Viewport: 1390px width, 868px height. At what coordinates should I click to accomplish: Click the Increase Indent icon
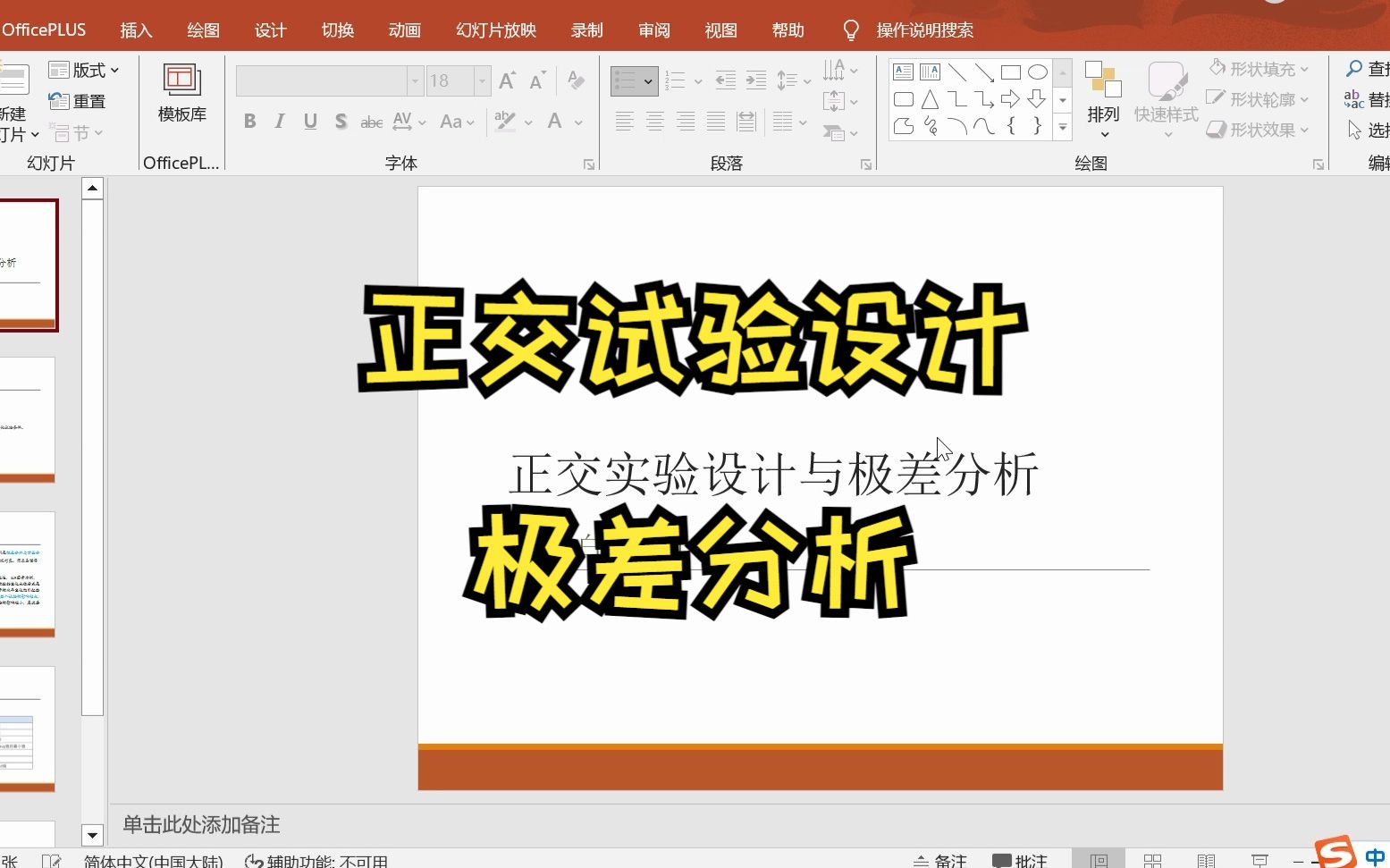[x=756, y=80]
